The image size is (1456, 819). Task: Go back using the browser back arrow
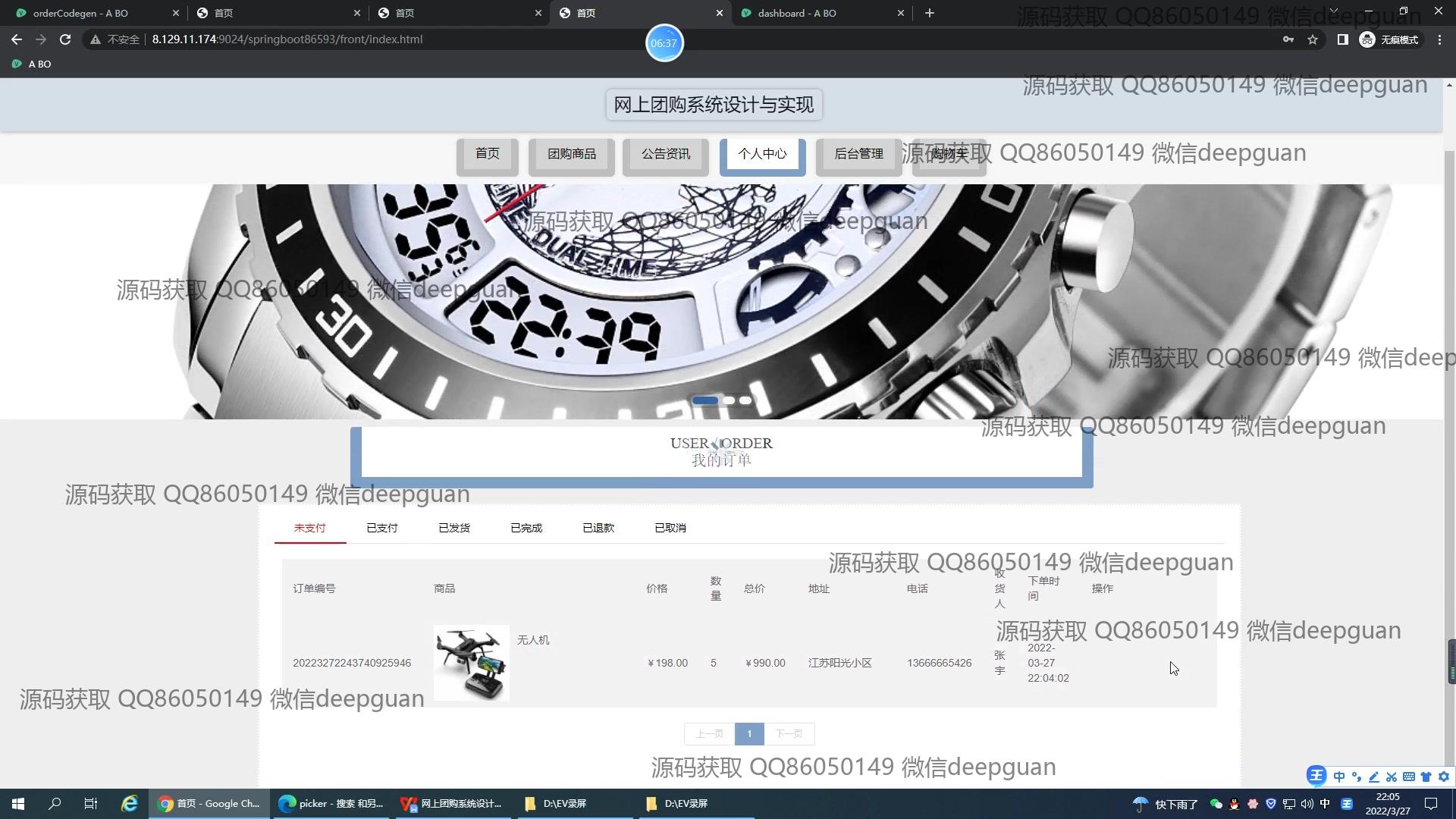click(x=17, y=39)
